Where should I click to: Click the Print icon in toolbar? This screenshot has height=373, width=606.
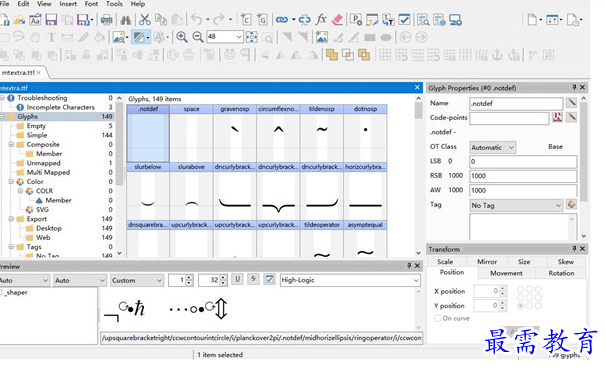coord(106,19)
